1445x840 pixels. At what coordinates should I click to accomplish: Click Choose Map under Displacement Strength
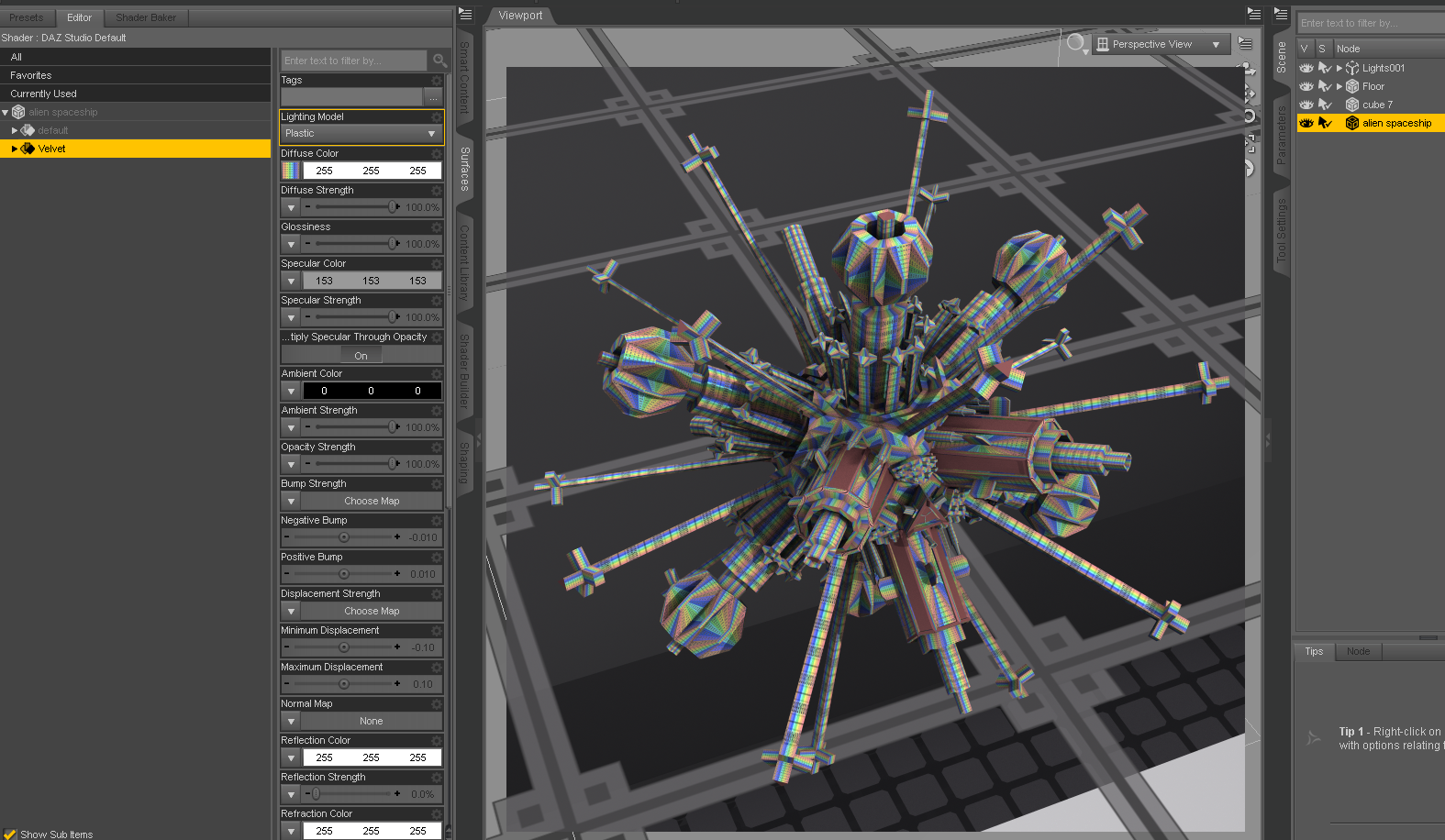point(372,612)
